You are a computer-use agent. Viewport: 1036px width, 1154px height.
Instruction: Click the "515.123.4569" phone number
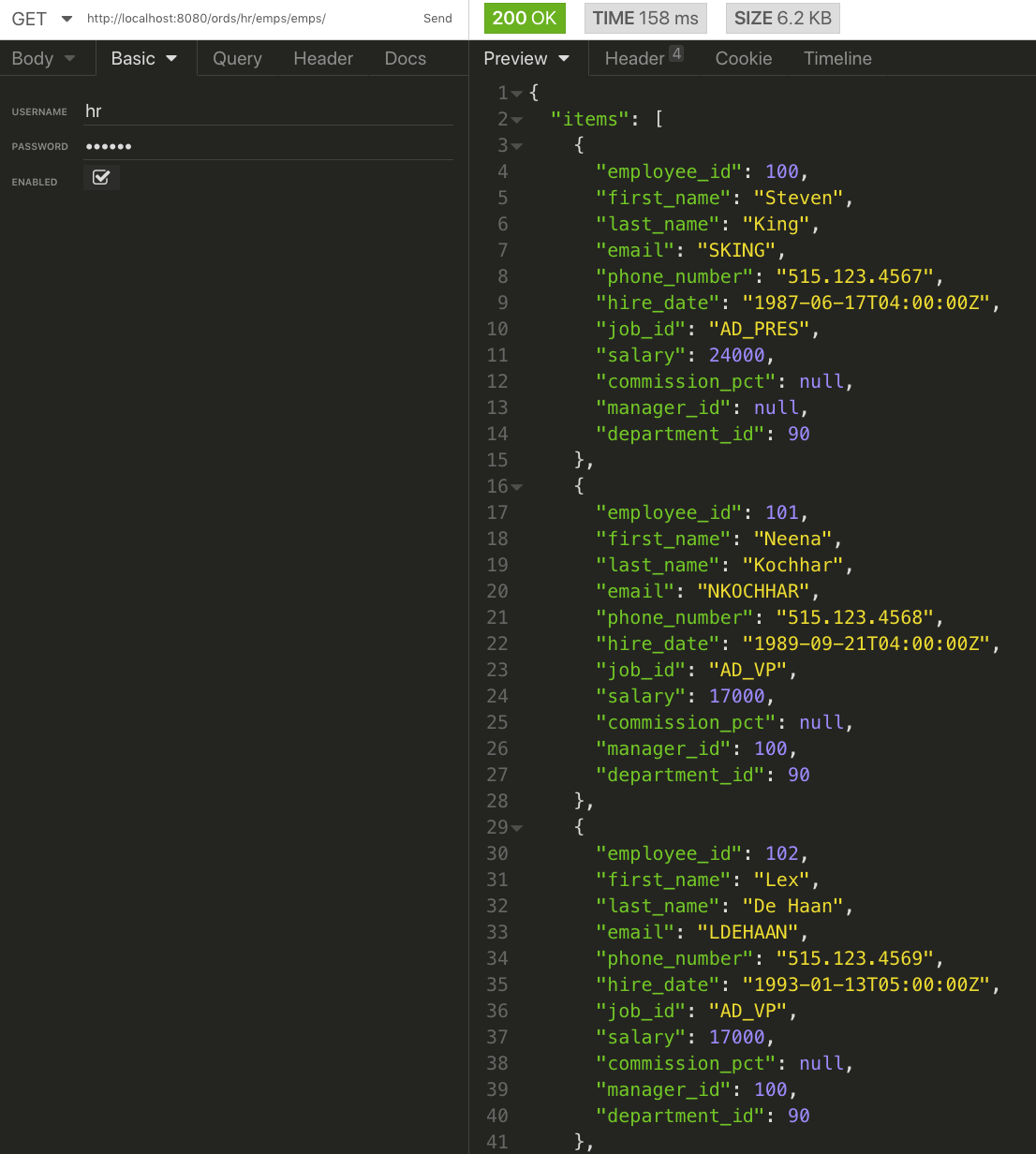click(x=855, y=958)
